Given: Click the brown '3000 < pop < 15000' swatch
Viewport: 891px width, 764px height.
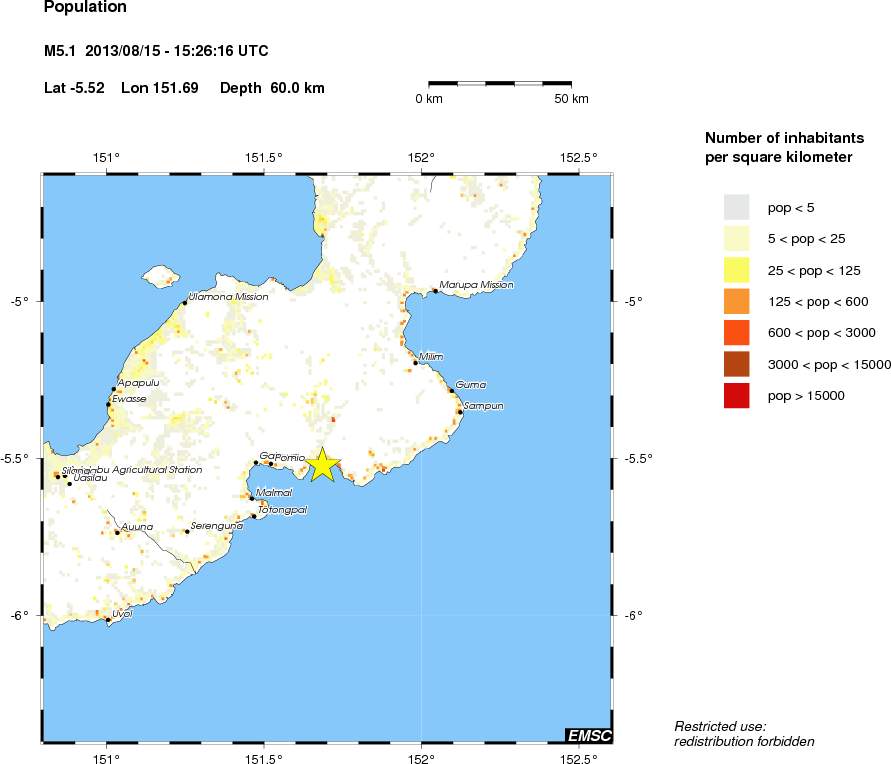Looking at the screenshot, I should tap(736, 365).
